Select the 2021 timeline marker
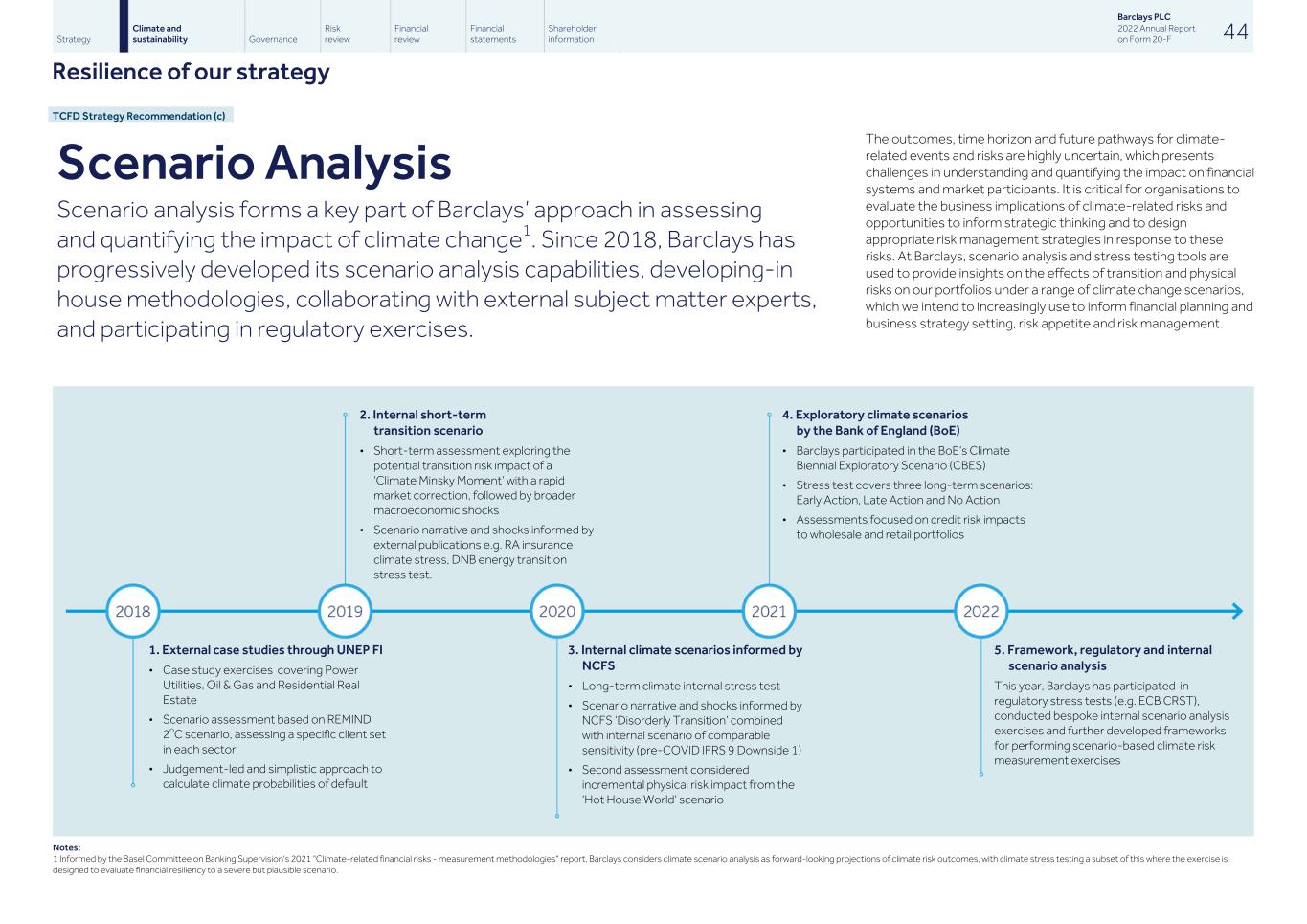Viewport: 1307px width, 924px height. pyautogui.click(x=769, y=611)
